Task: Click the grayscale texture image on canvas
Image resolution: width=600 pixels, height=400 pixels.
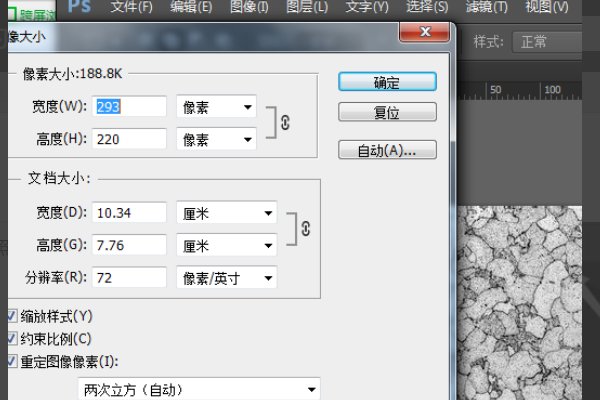Action: (520, 303)
